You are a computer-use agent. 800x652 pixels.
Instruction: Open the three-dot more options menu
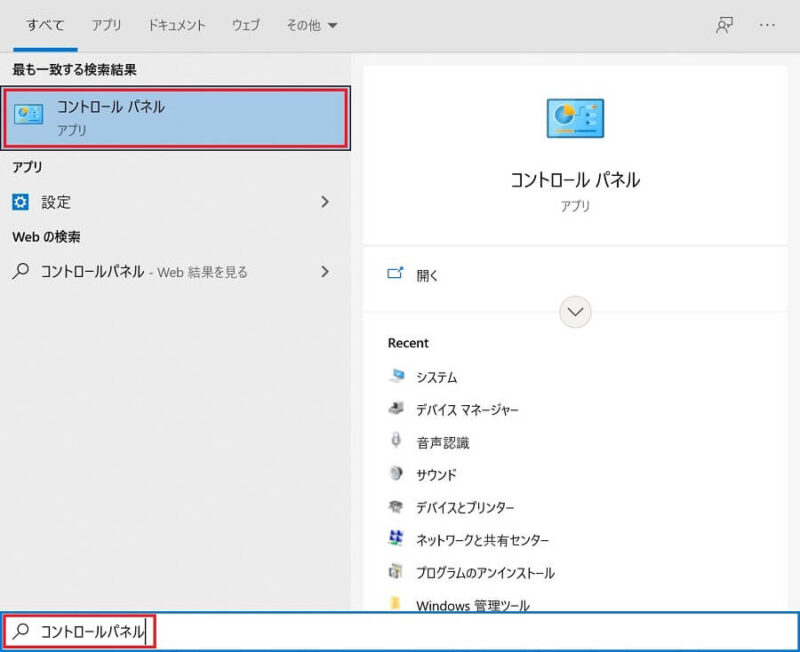click(767, 25)
